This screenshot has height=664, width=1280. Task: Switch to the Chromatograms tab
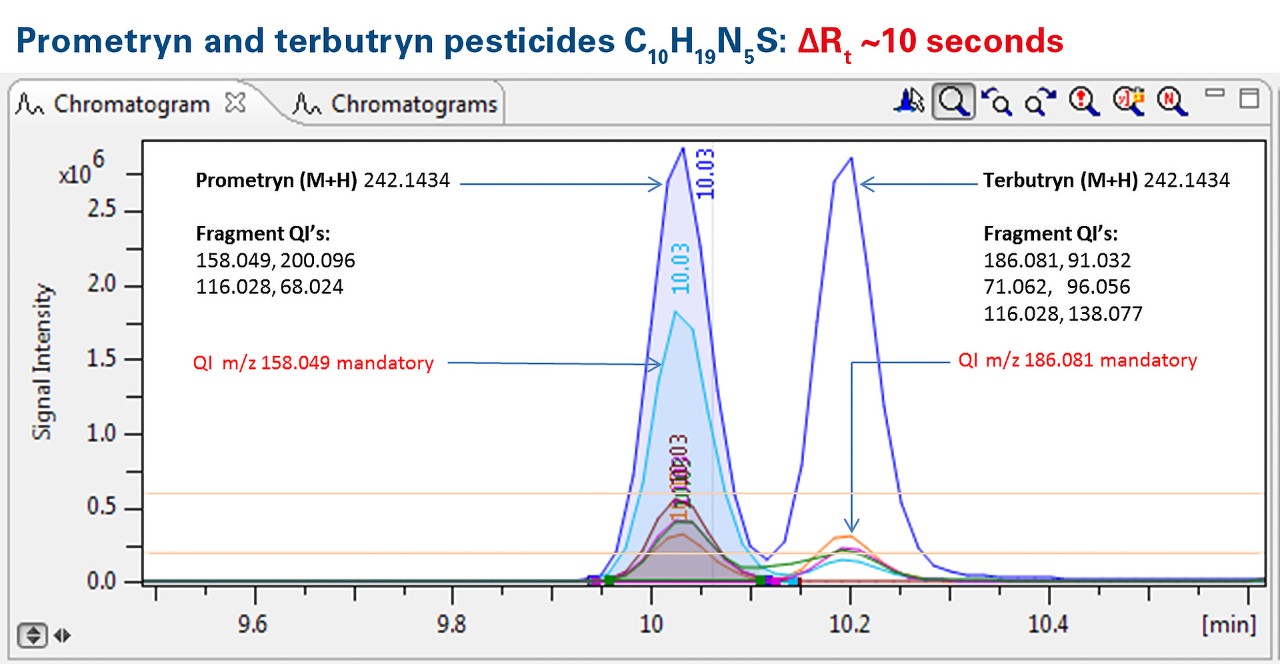point(410,103)
